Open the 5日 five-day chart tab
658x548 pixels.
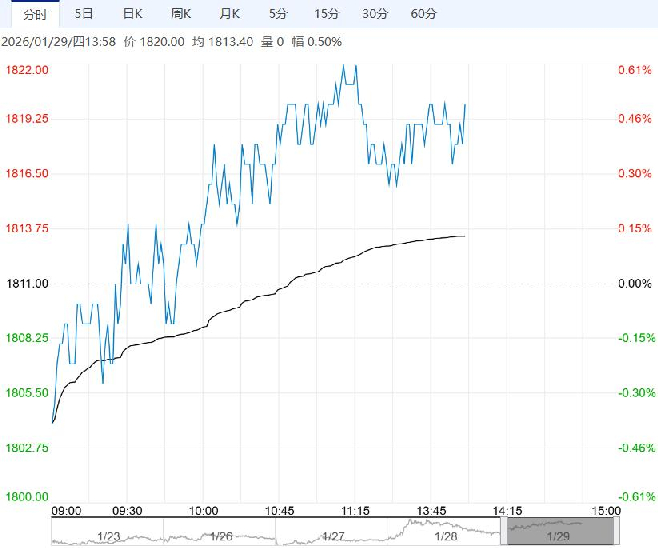84,14
